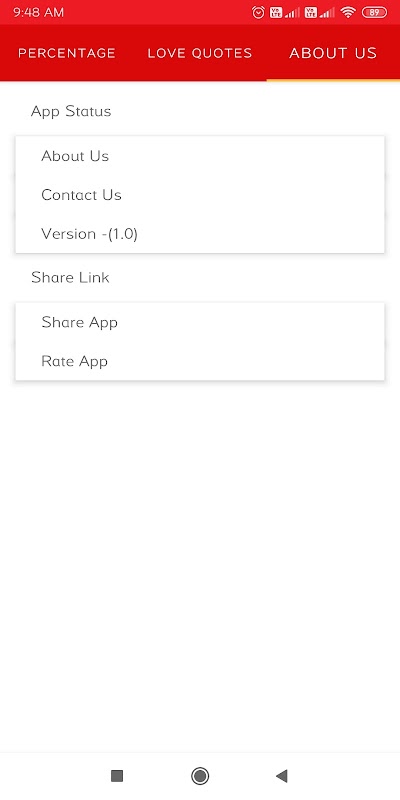This screenshot has width=400, height=800.
Task: Tap the first VoLTE indicator icon
Action: pyautogui.click(x=276, y=13)
